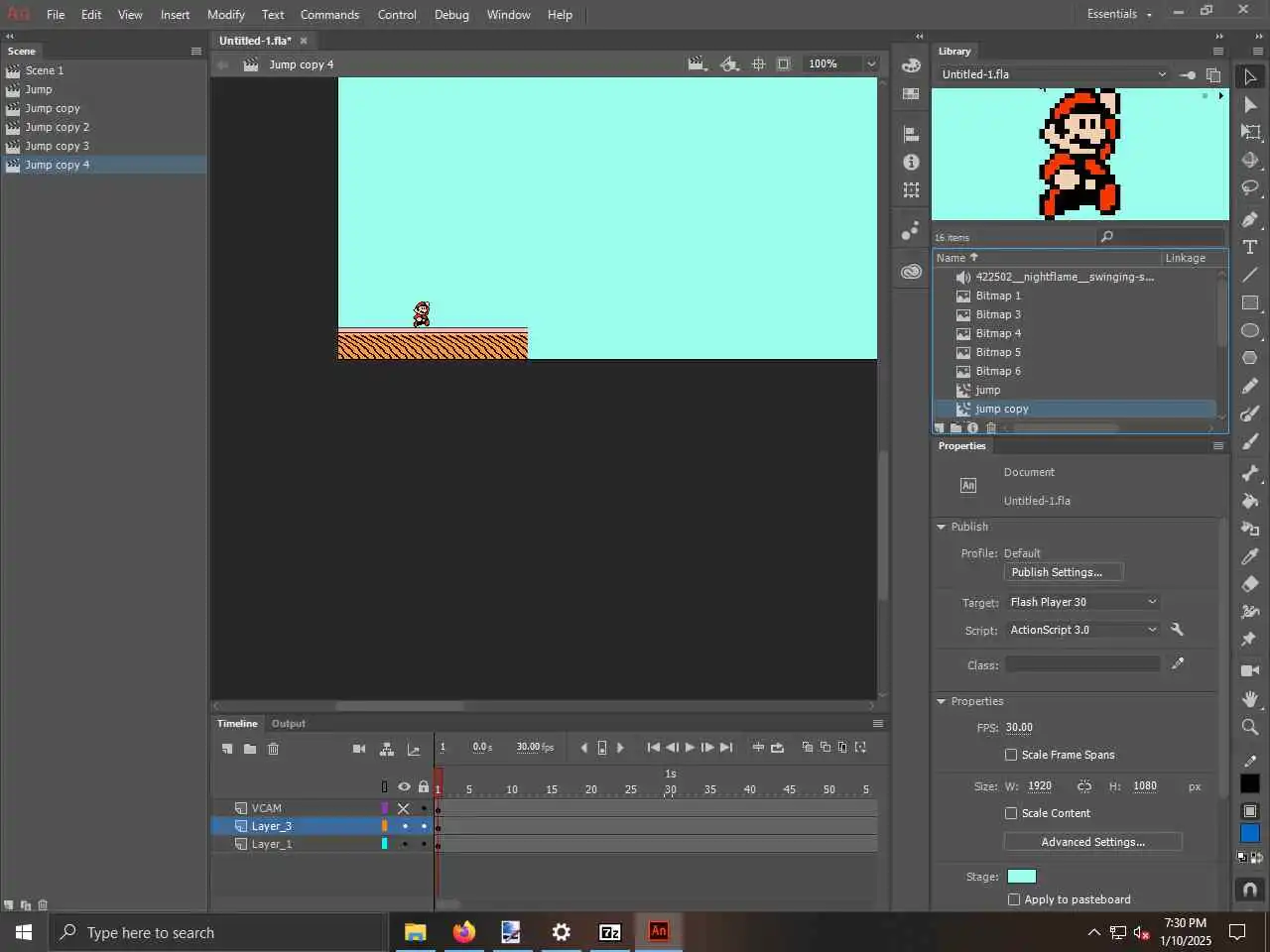Select the Hand tool
Viewport: 1270px width, 952px height.
(x=1250, y=699)
